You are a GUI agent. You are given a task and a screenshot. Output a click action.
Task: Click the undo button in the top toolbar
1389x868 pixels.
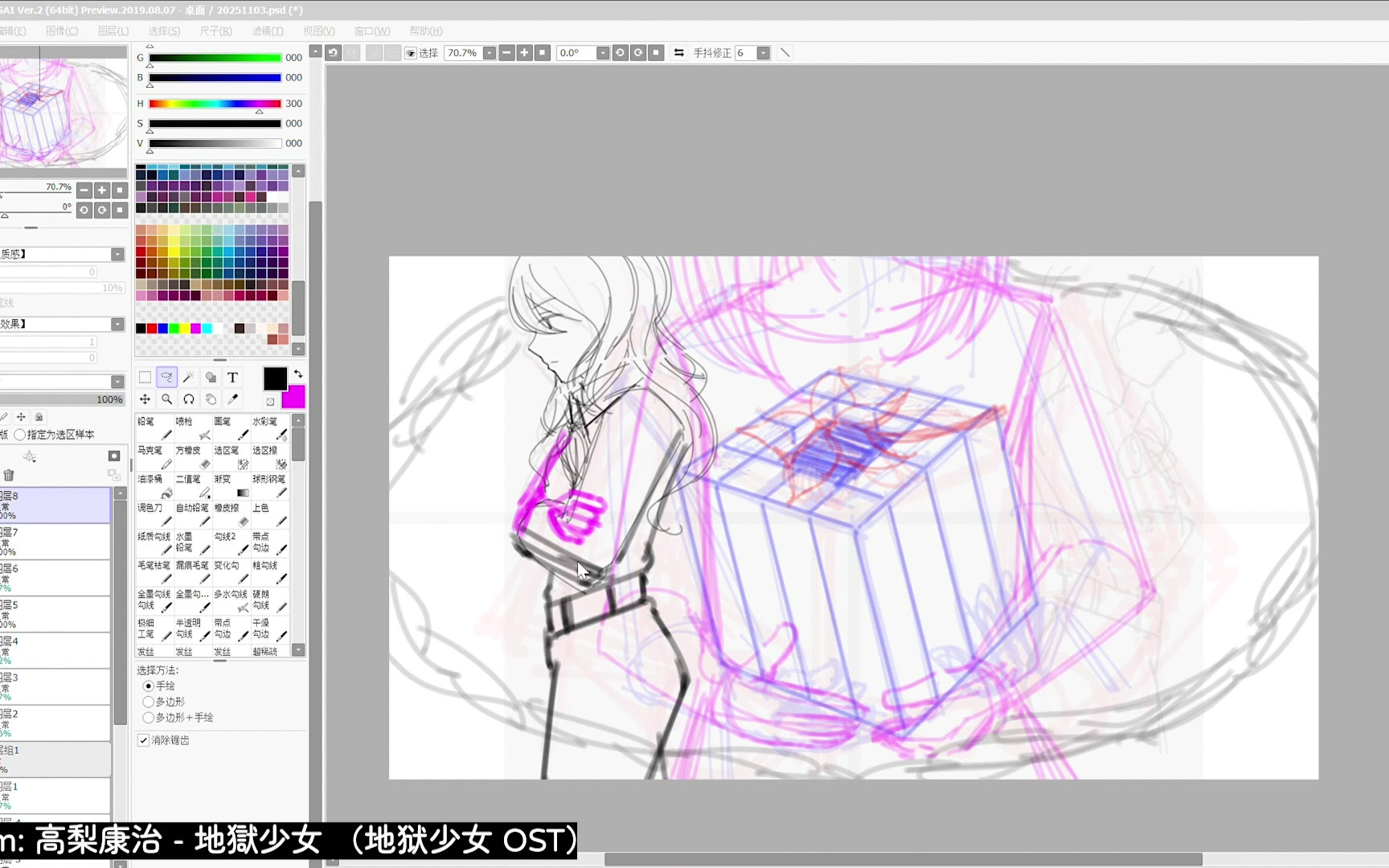333,53
